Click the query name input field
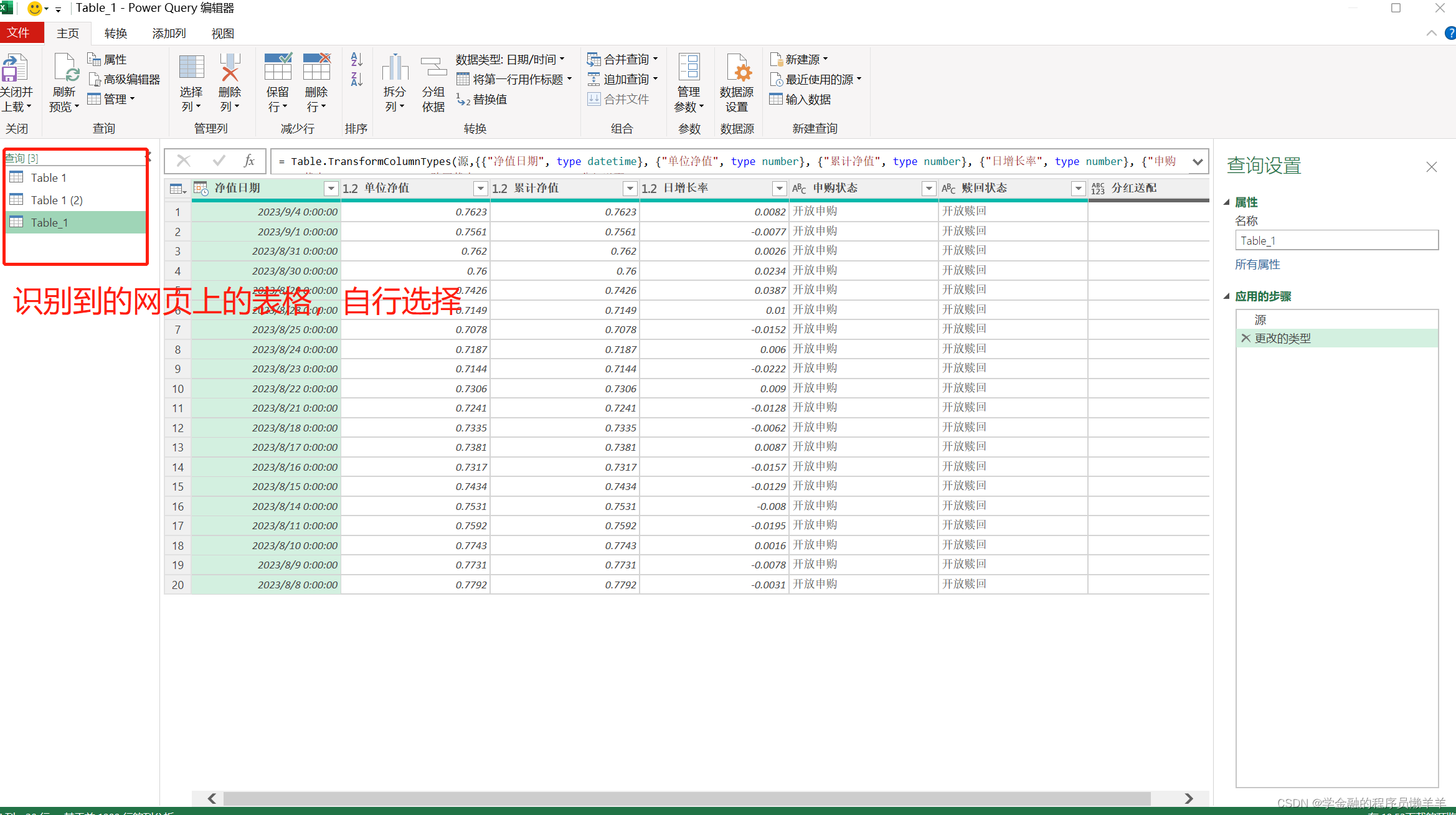 pyautogui.click(x=1336, y=240)
